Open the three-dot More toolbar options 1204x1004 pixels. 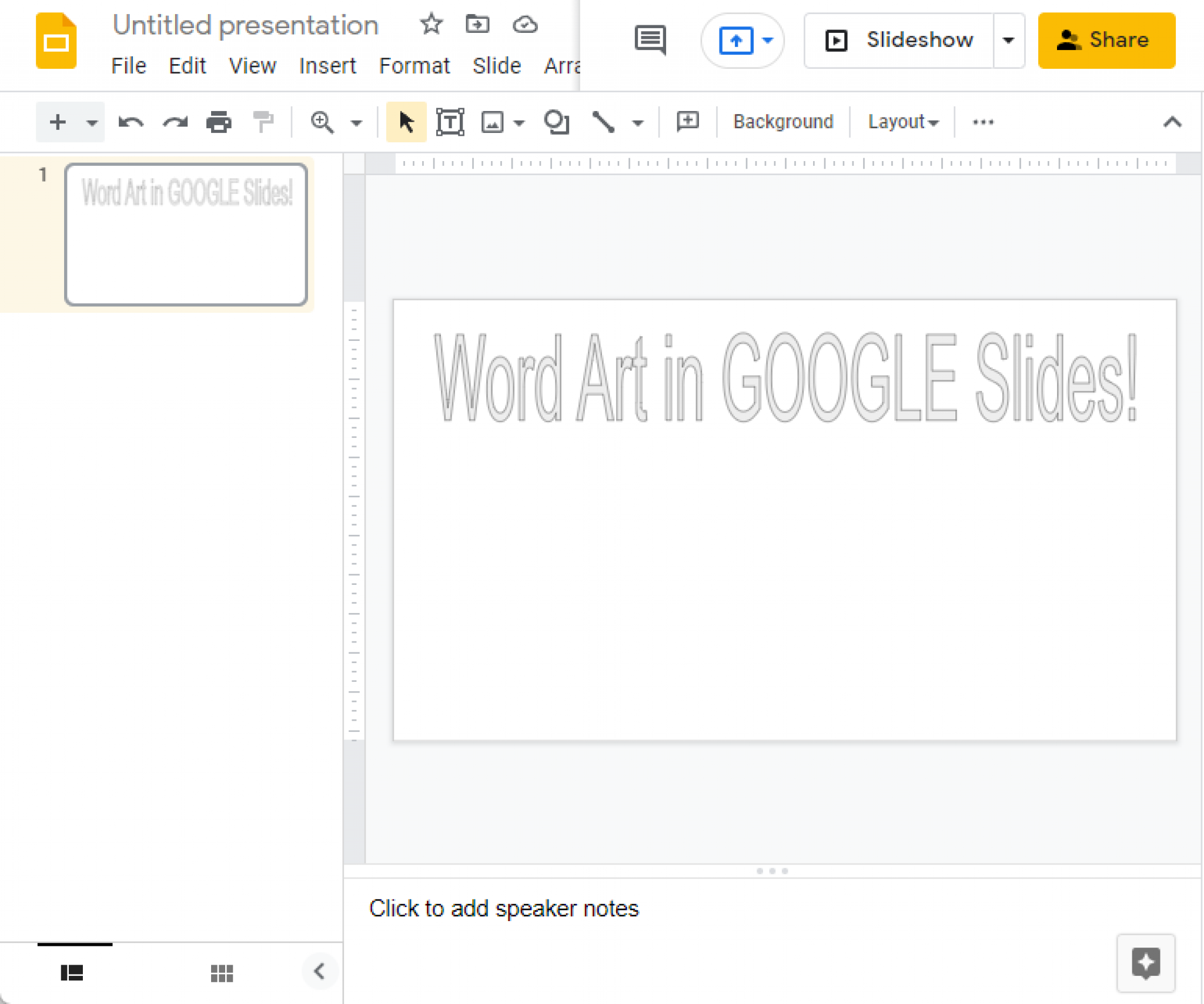point(983,122)
